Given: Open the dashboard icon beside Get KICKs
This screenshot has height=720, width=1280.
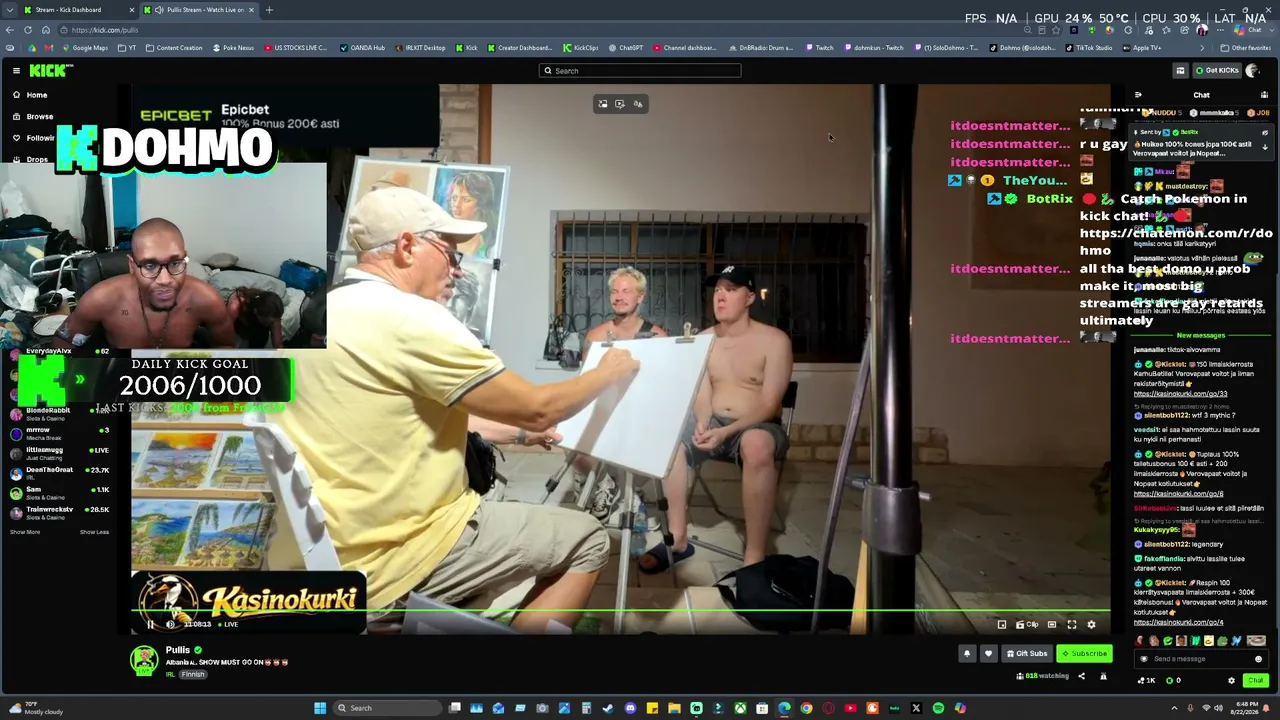Looking at the screenshot, I should pyautogui.click(x=1180, y=70).
